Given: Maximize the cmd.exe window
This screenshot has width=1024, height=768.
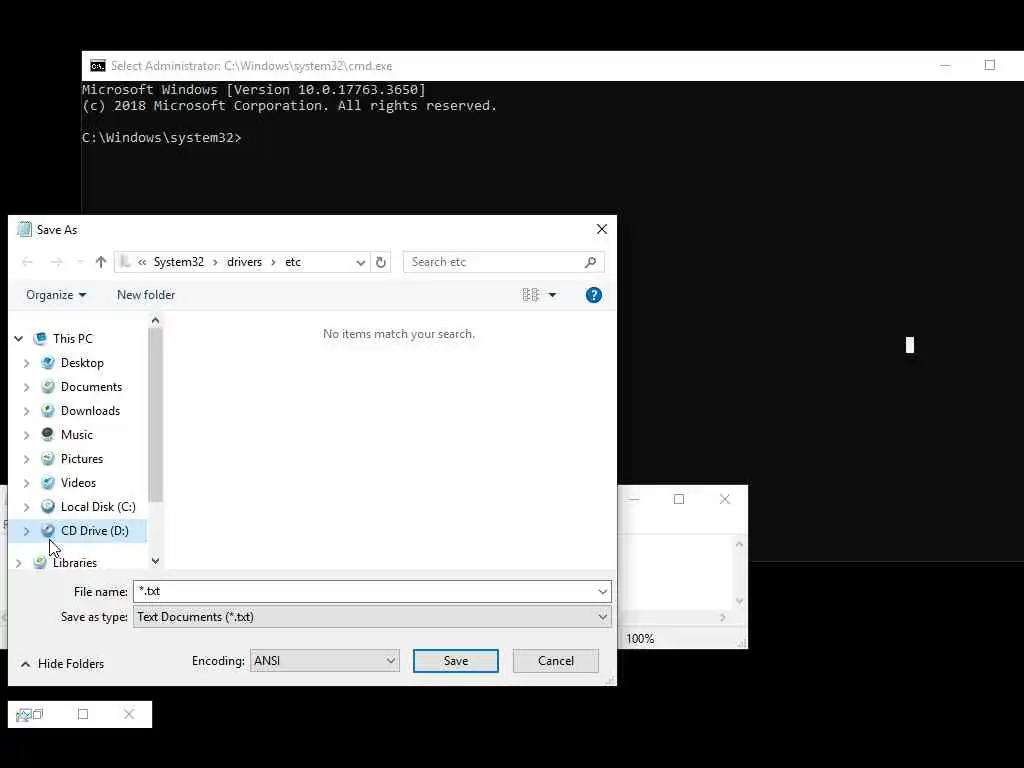Looking at the screenshot, I should click(x=990, y=65).
